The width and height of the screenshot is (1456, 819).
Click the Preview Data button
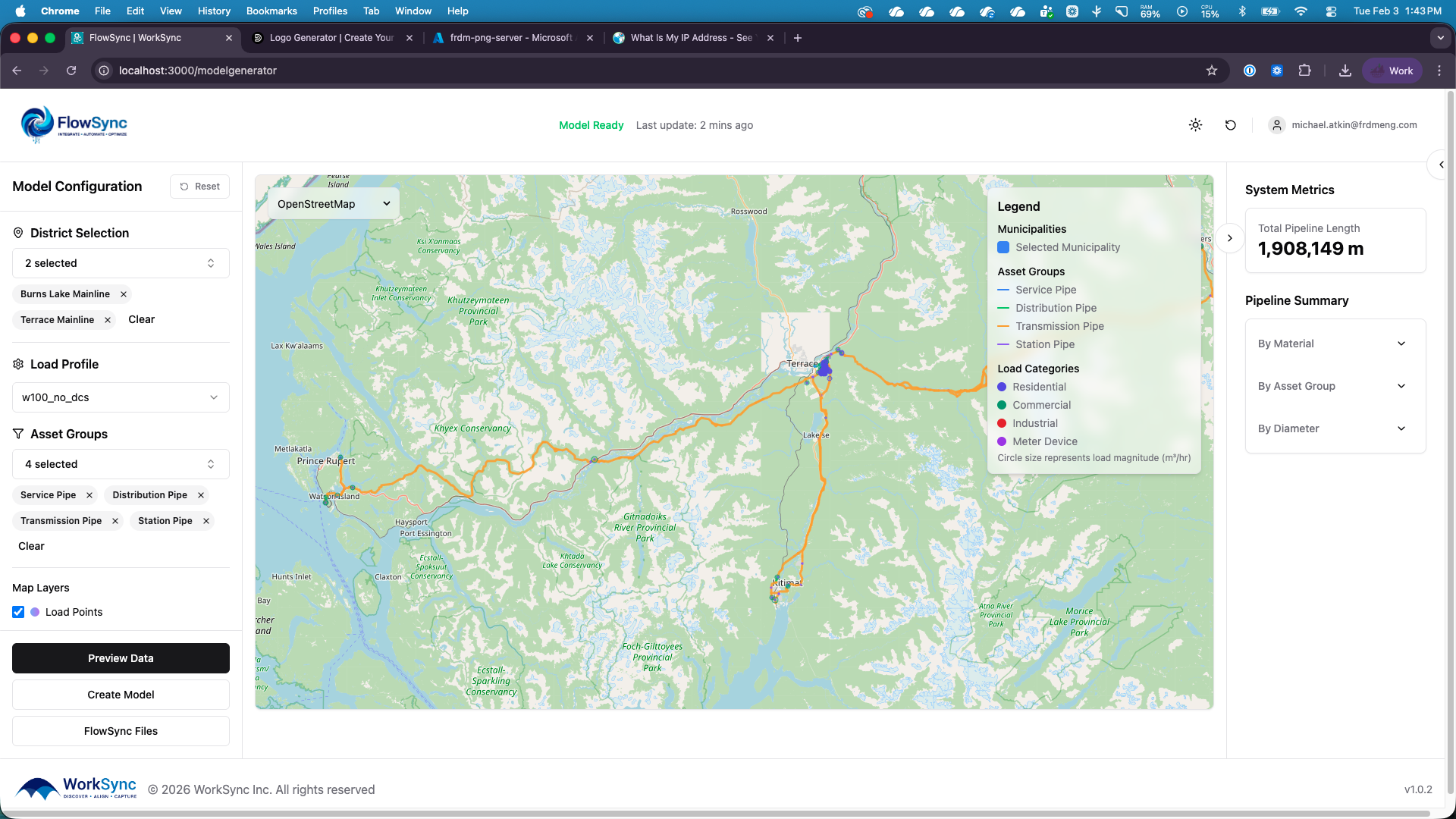pos(121,658)
